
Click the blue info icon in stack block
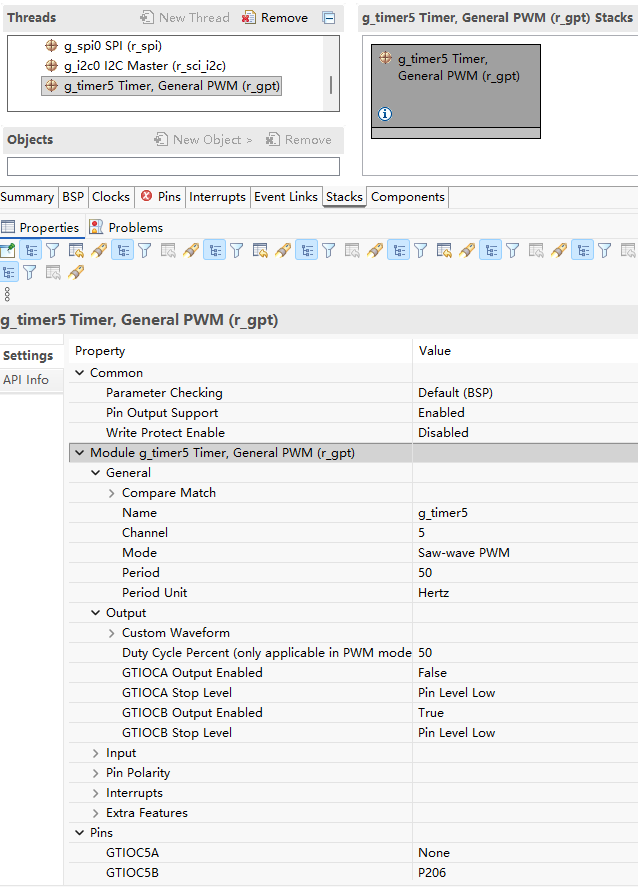pyautogui.click(x=385, y=114)
